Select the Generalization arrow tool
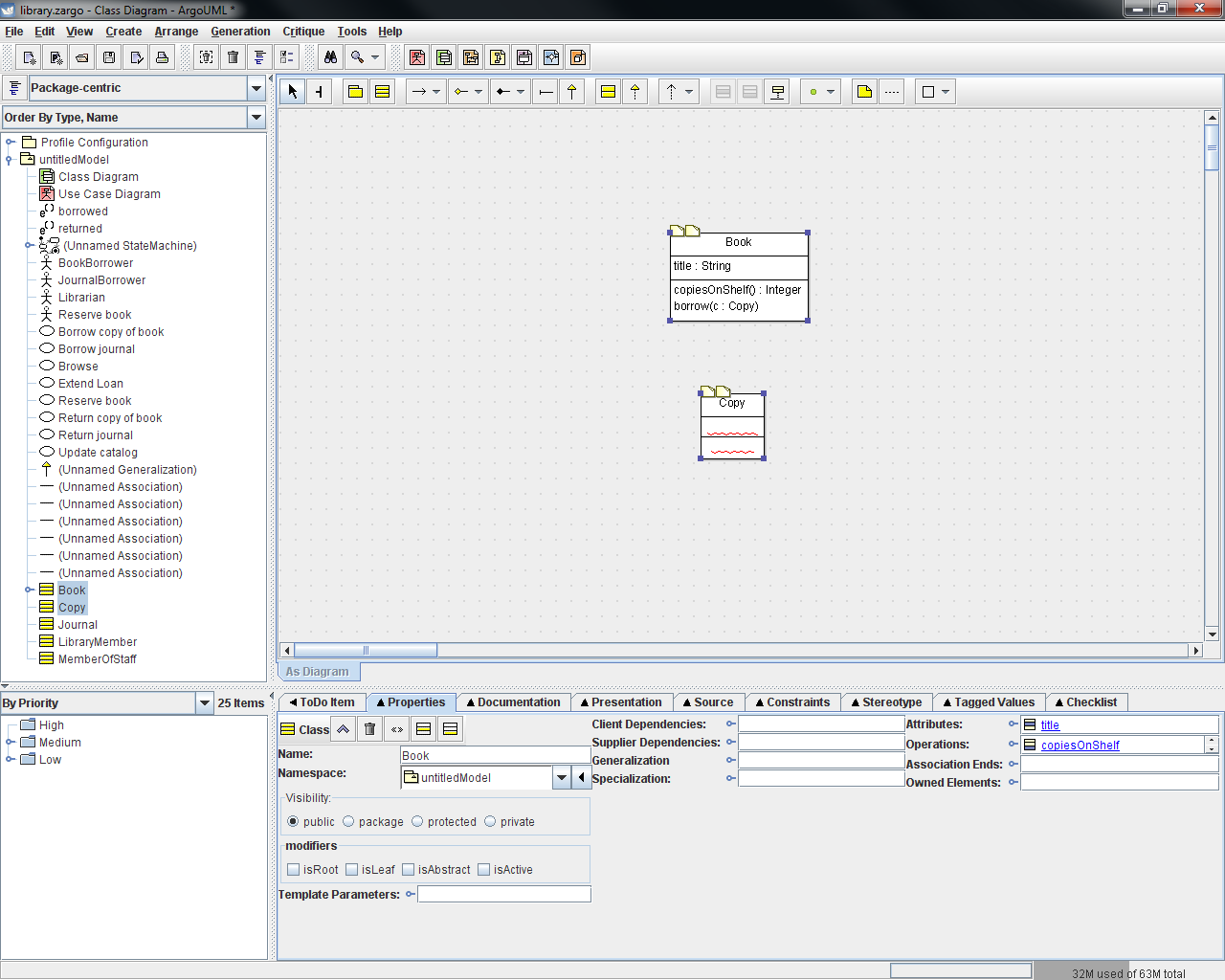Viewport: 1225px width, 980px height. tap(572, 92)
